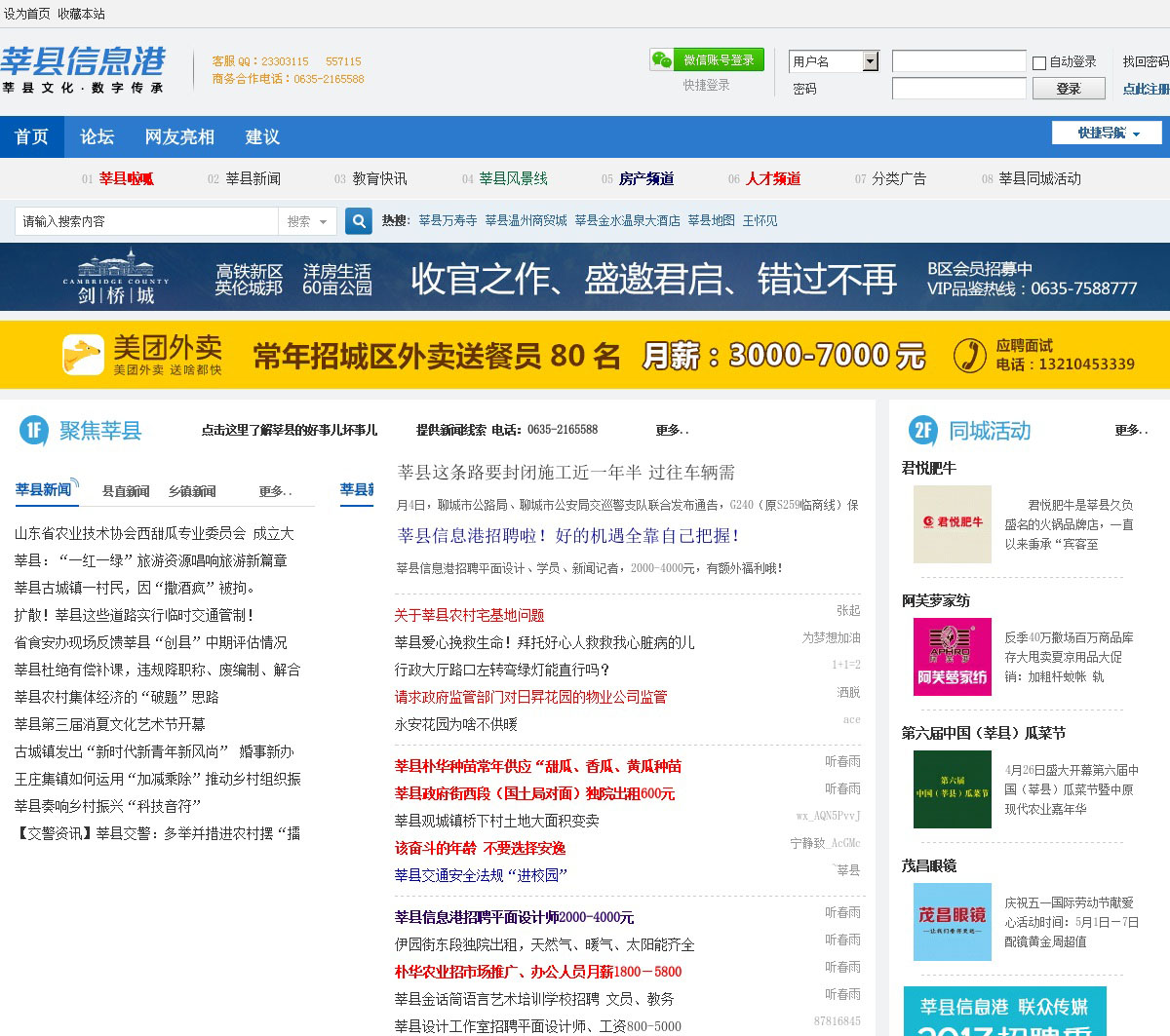Click the 2F 同城活动 section badge
The height and width of the screenshot is (1036, 1170).
[922, 431]
